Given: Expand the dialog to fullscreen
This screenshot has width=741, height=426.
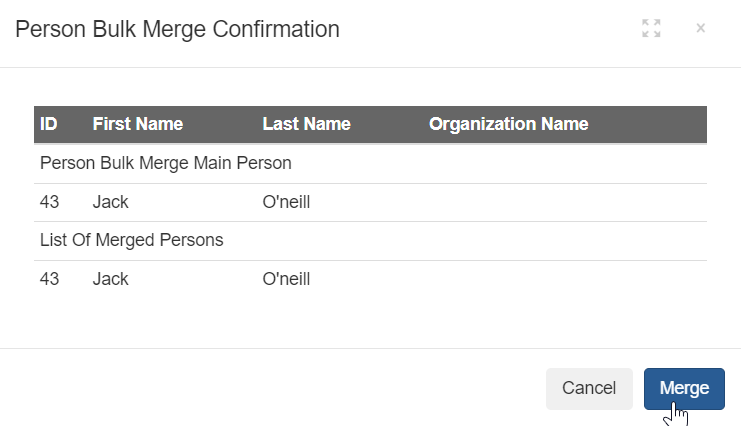Looking at the screenshot, I should (x=651, y=28).
